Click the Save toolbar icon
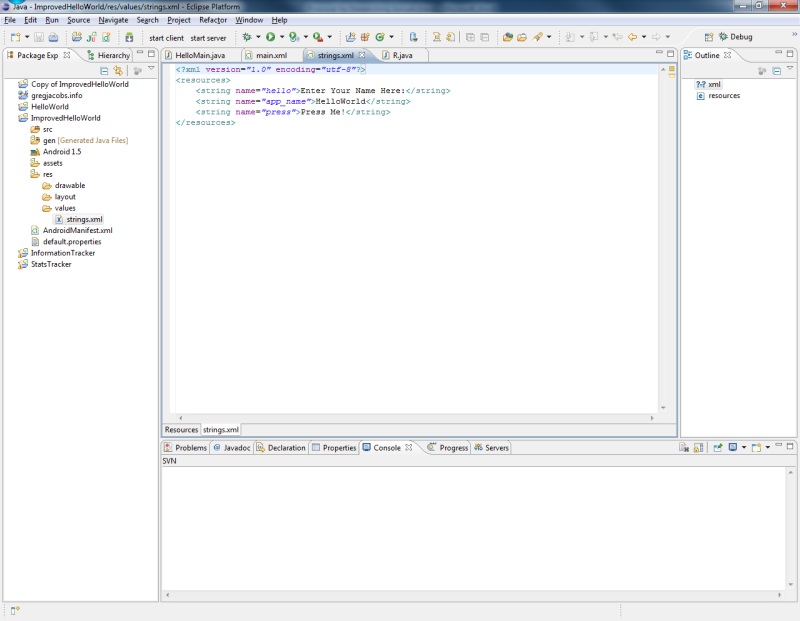Viewport: 800px width, 621px height. (39, 37)
